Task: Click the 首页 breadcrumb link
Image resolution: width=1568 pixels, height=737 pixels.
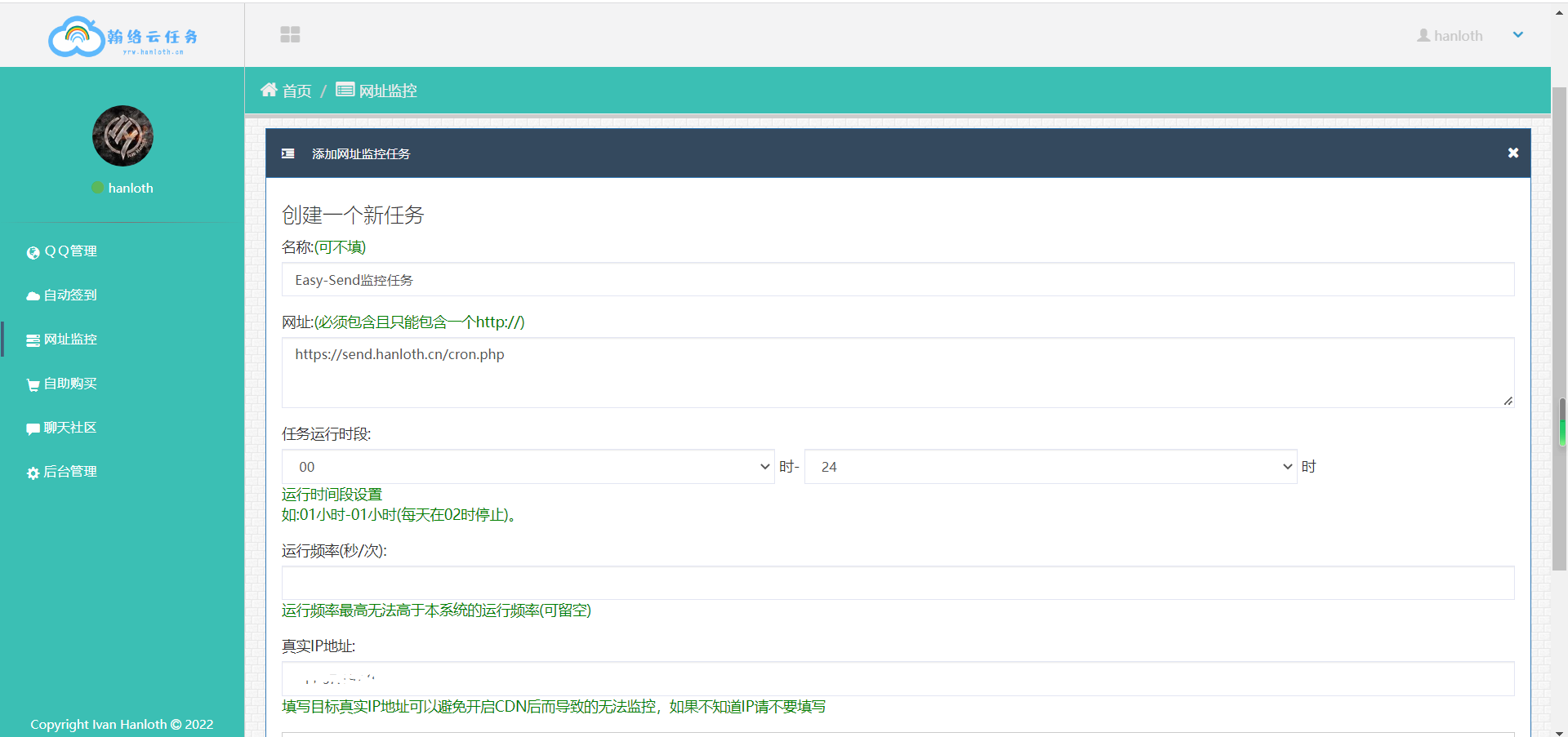Action: pyautogui.click(x=296, y=91)
